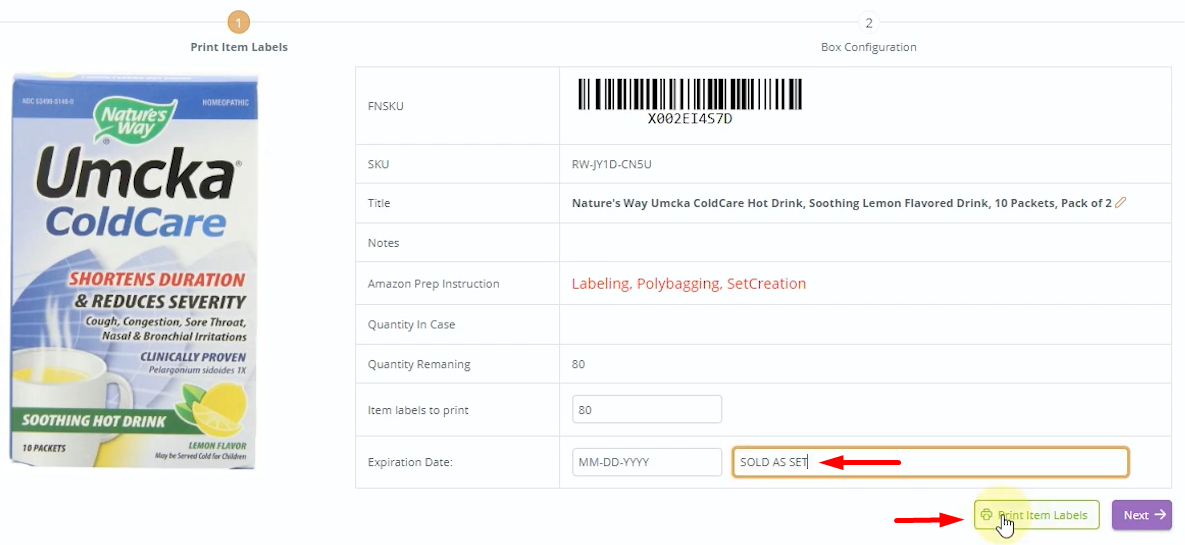
Task: Click the SKU value RW-JY1D-CN5U
Action: point(611,163)
